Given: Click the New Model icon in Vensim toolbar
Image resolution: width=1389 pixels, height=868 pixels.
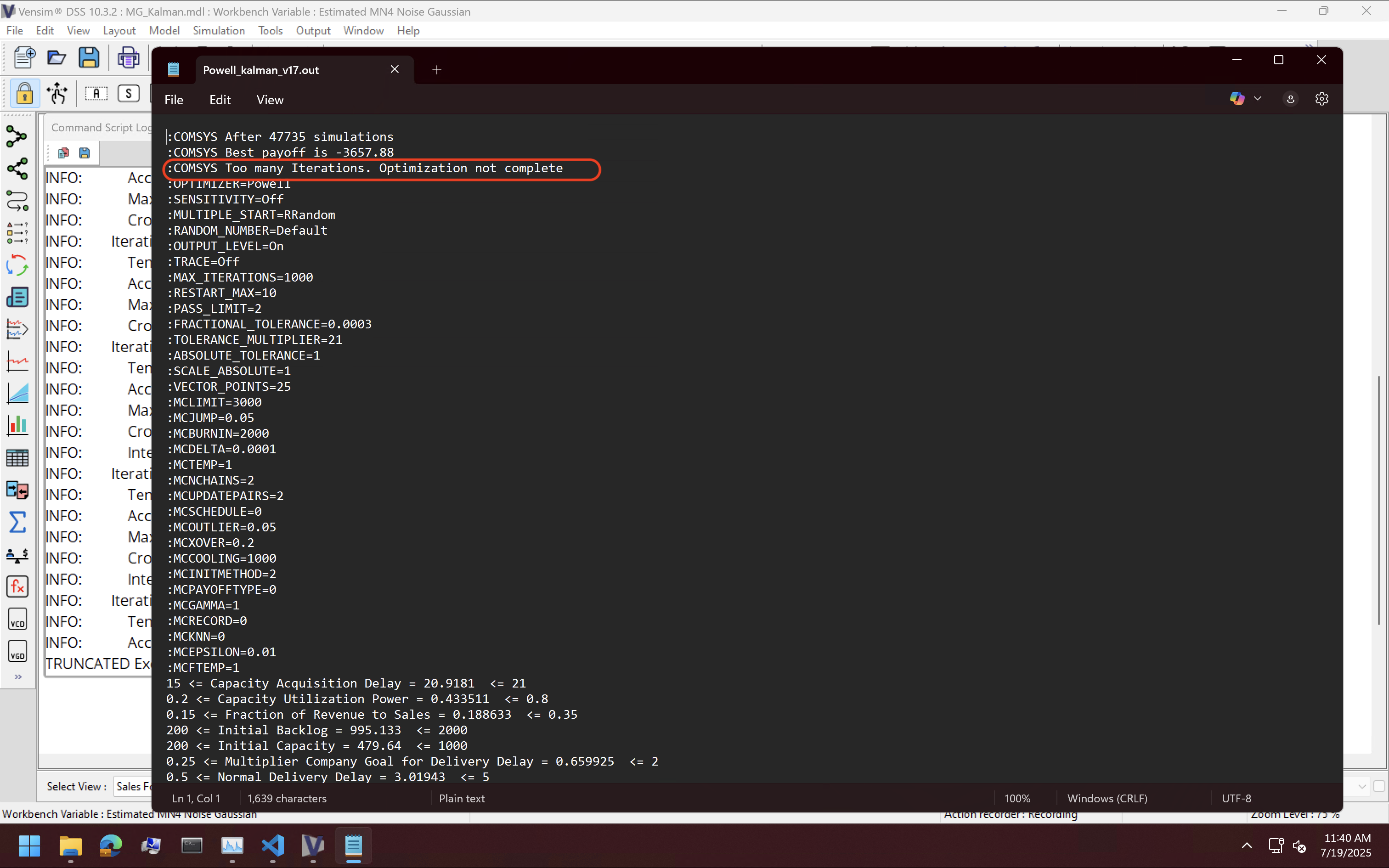Looking at the screenshot, I should pyautogui.click(x=24, y=57).
